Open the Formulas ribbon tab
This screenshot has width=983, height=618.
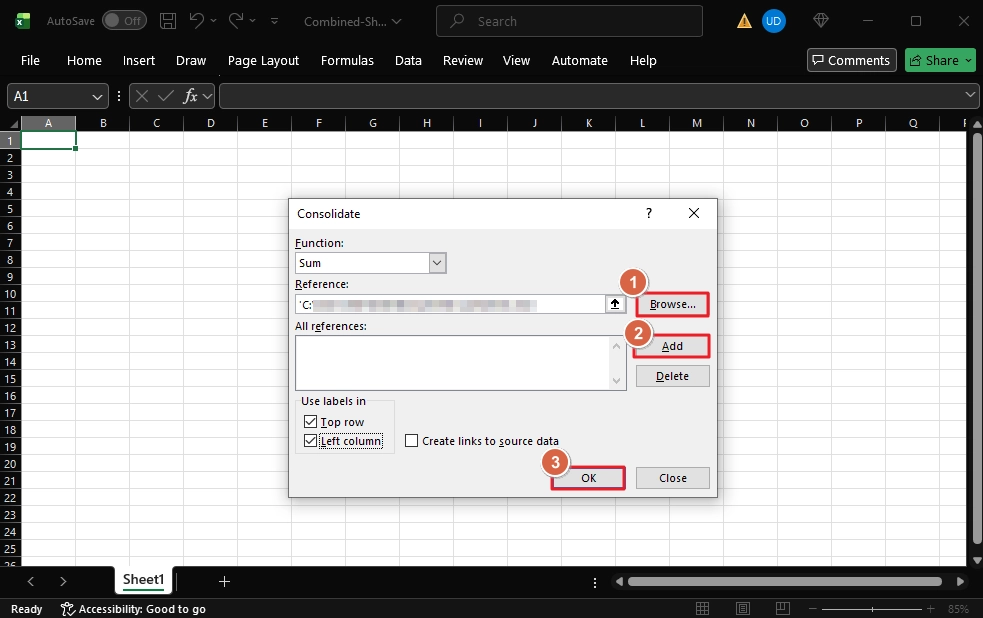point(347,61)
